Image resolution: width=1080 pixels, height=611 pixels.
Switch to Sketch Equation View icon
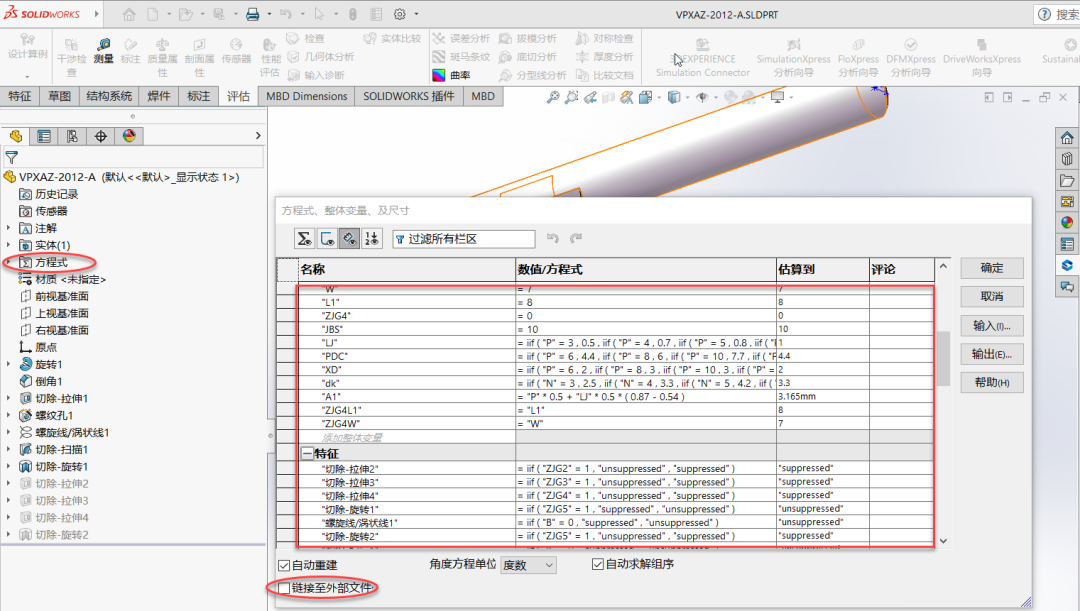click(x=326, y=239)
